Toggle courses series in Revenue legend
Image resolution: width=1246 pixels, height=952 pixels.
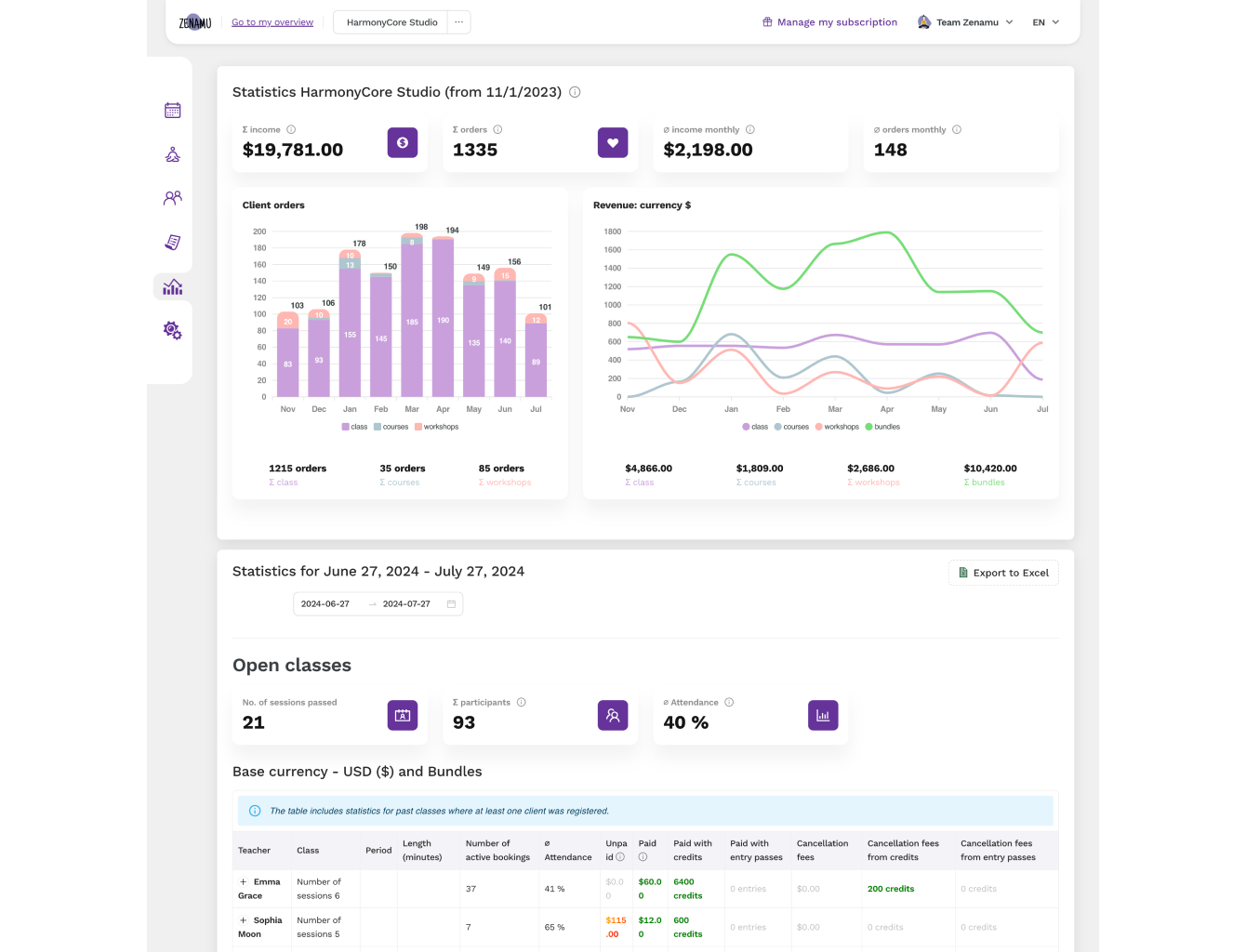pos(791,427)
